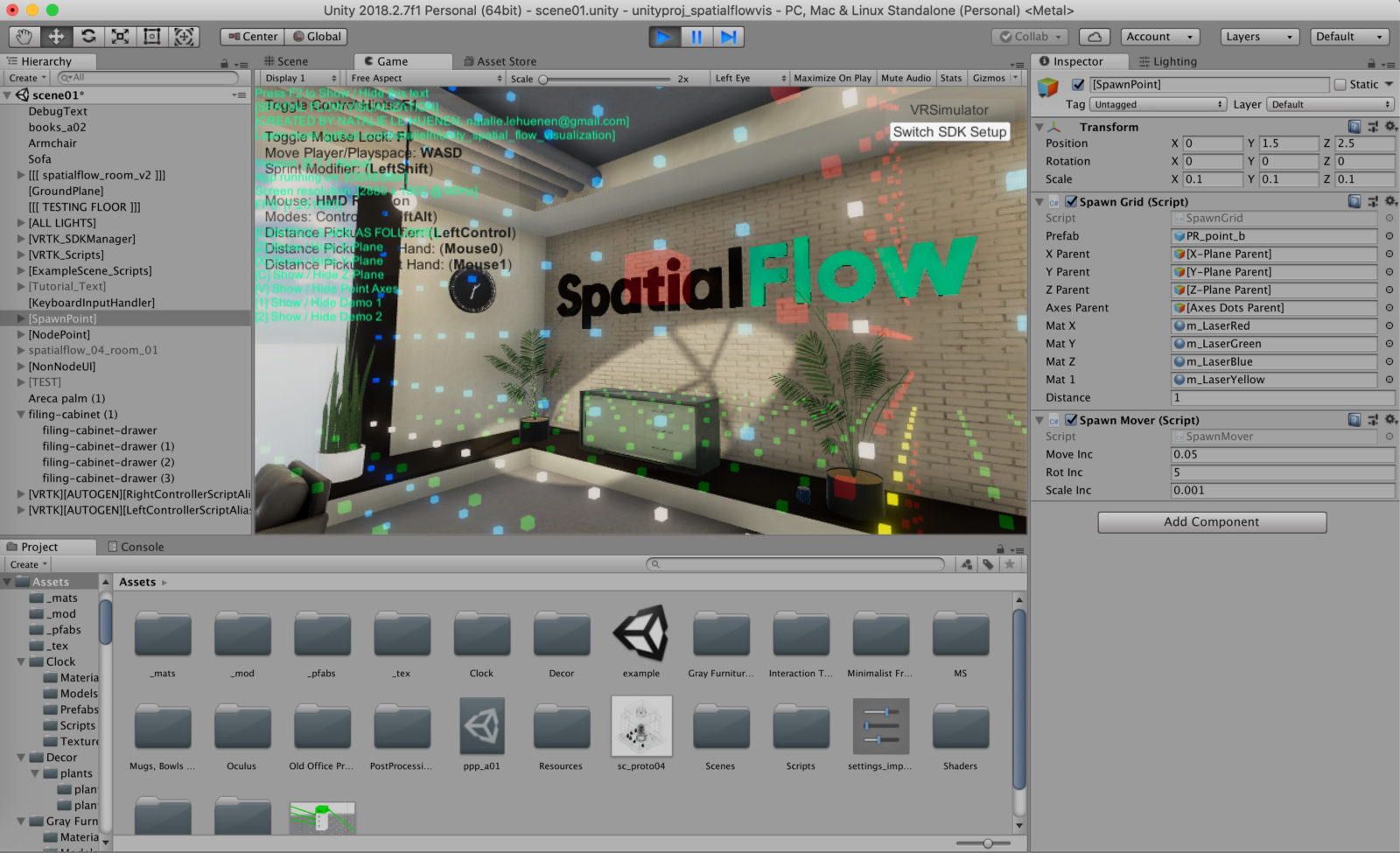Screen dimensions: 1400x853
Task: Disable the Spawn Grid script checkbox
Action: pyautogui.click(x=1071, y=201)
